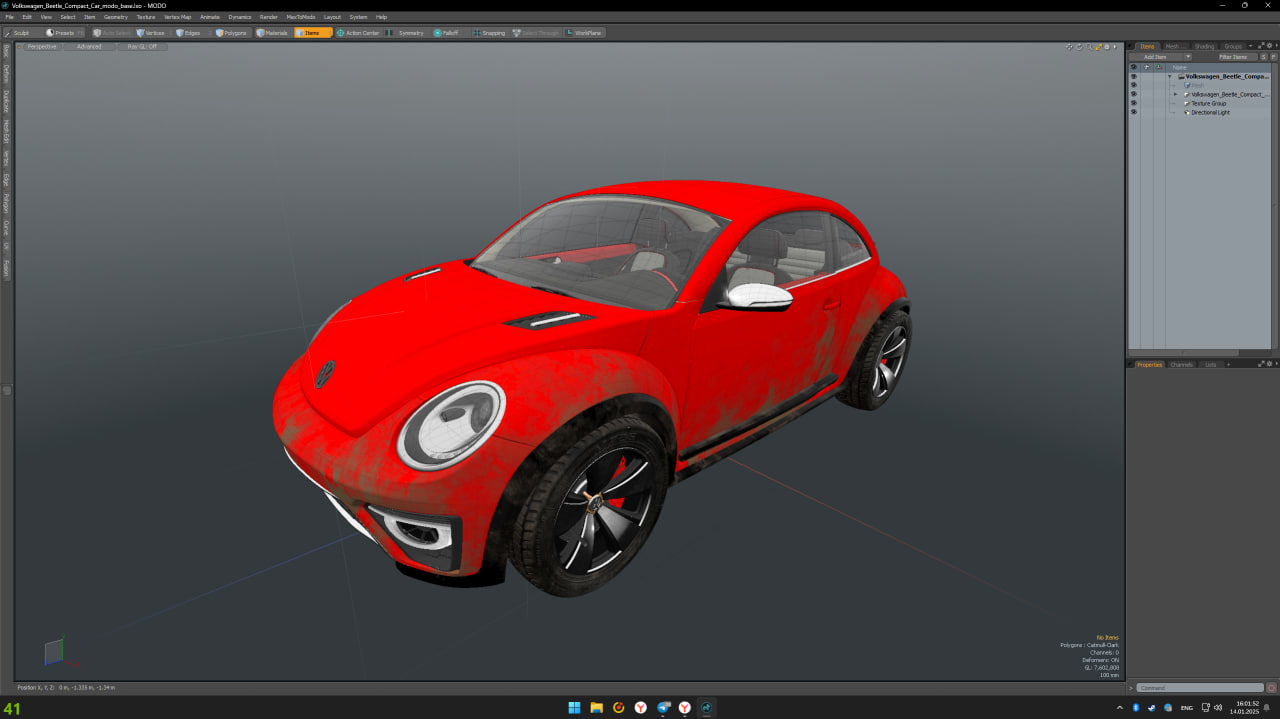The width and height of the screenshot is (1280, 719).
Task: Toggle Symmetry in the toolbar
Action: [407, 33]
